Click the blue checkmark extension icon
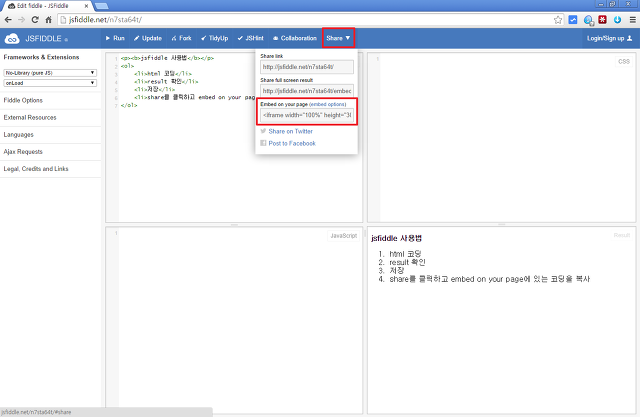Viewport: 640px width, 417px height. [573, 20]
